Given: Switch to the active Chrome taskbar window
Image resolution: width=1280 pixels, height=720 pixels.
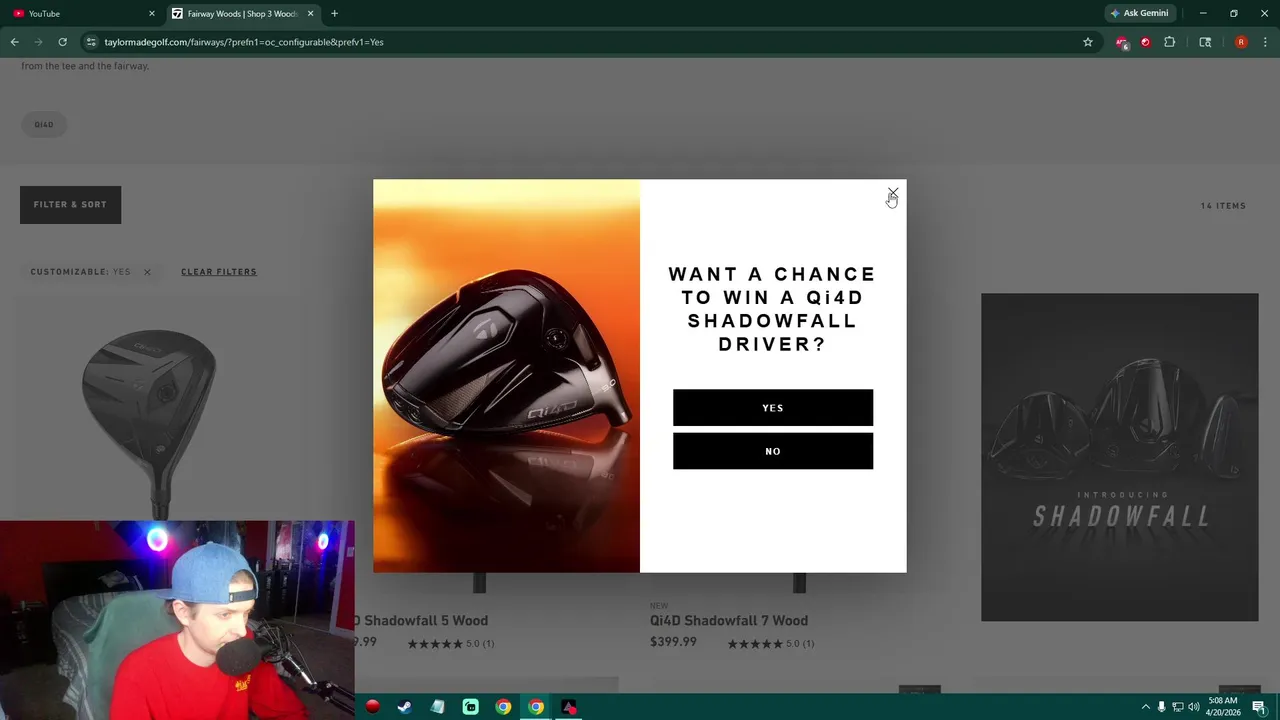Looking at the screenshot, I should pyautogui.click(x=536, y=707).
